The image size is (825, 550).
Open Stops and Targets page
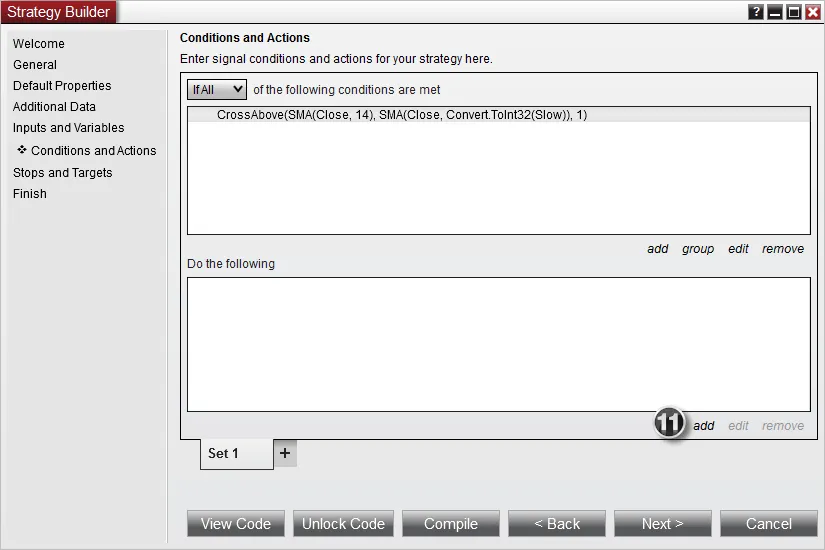63,173
